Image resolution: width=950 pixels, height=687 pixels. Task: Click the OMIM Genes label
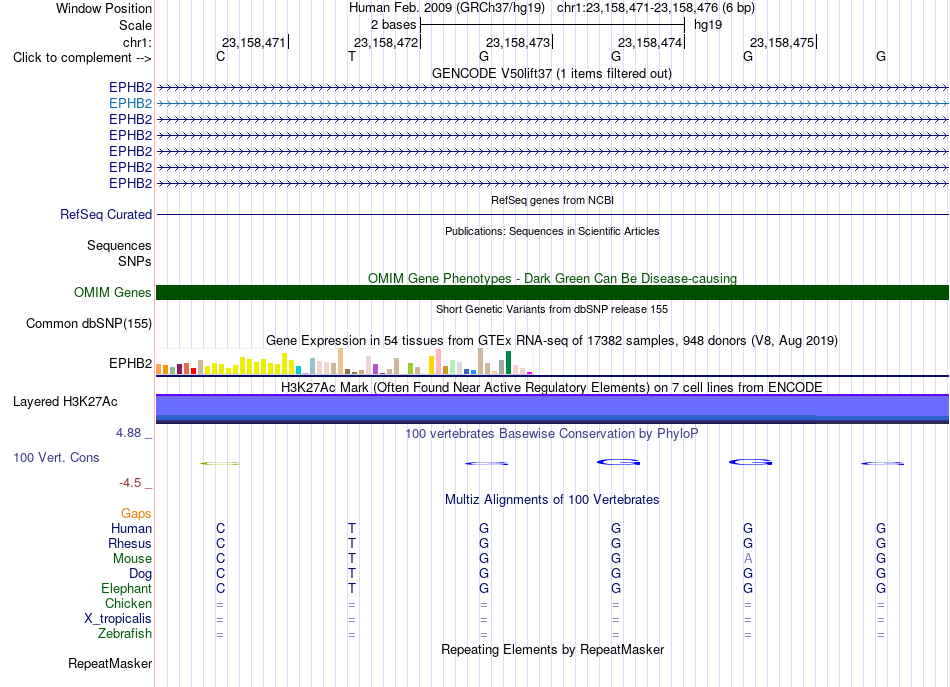click(x=113, y=293)
